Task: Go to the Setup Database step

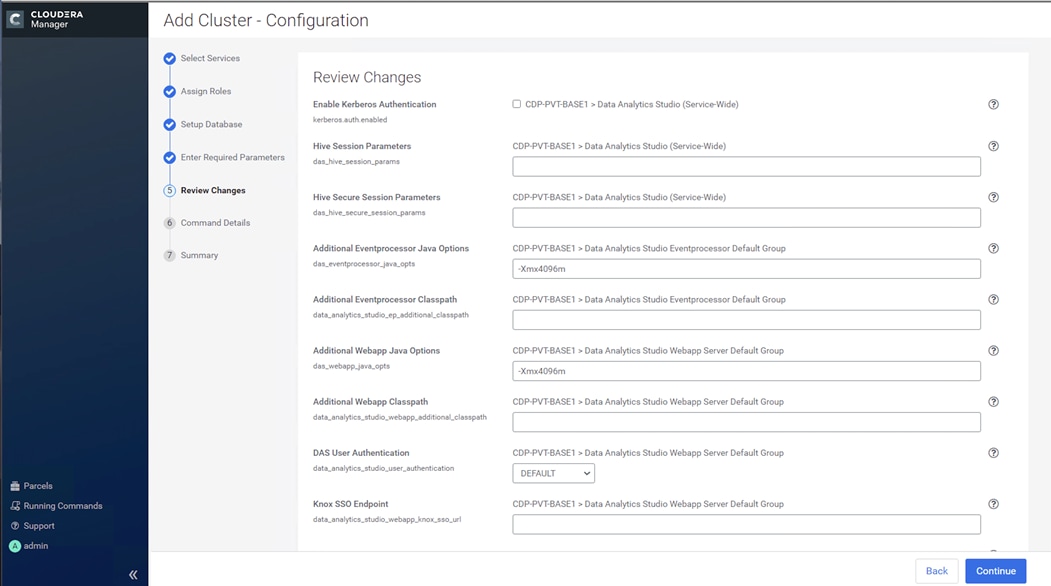Action: [211, 124]
